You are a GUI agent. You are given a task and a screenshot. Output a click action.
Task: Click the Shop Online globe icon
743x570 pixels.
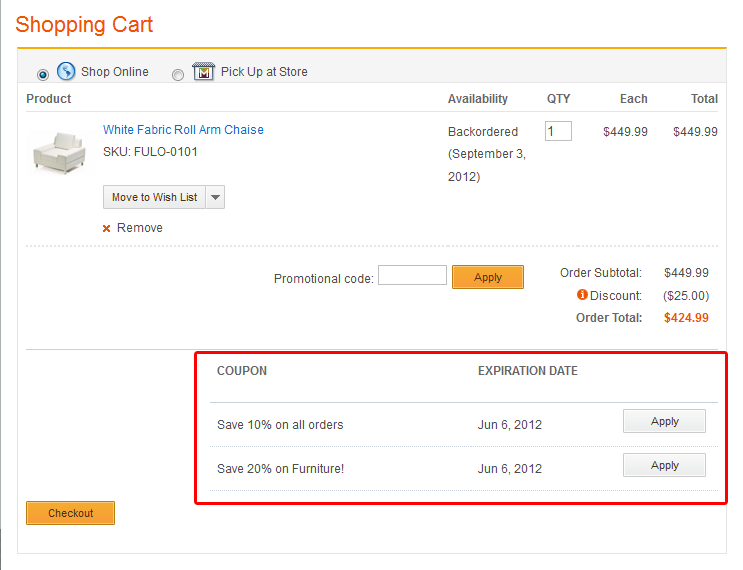(66, 71)
